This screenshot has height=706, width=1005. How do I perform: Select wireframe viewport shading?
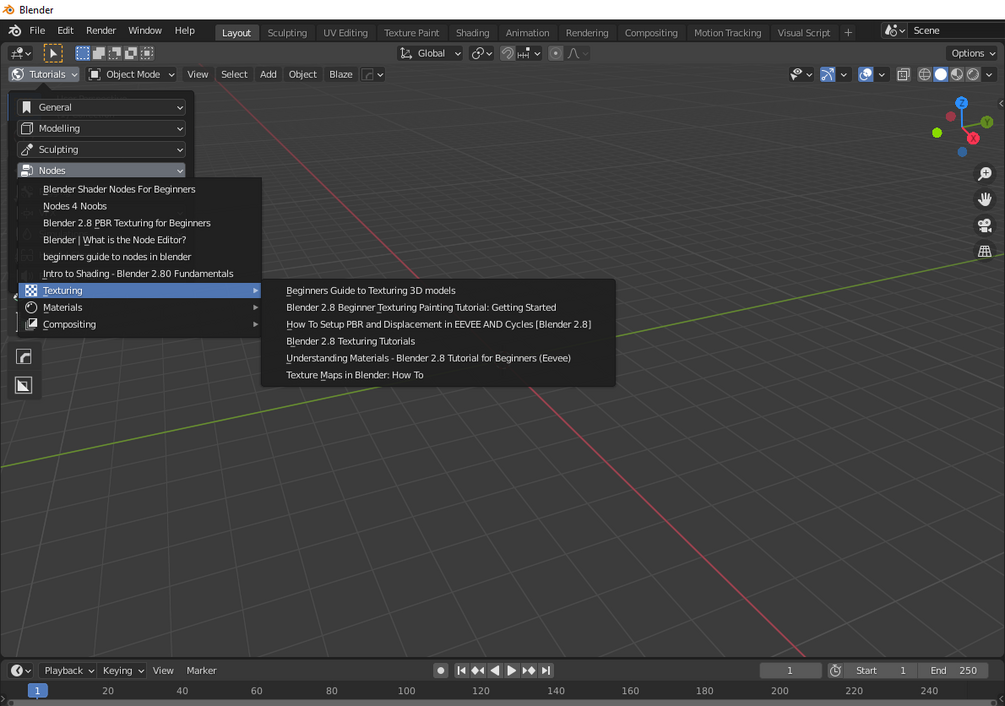tap(924, 74)
